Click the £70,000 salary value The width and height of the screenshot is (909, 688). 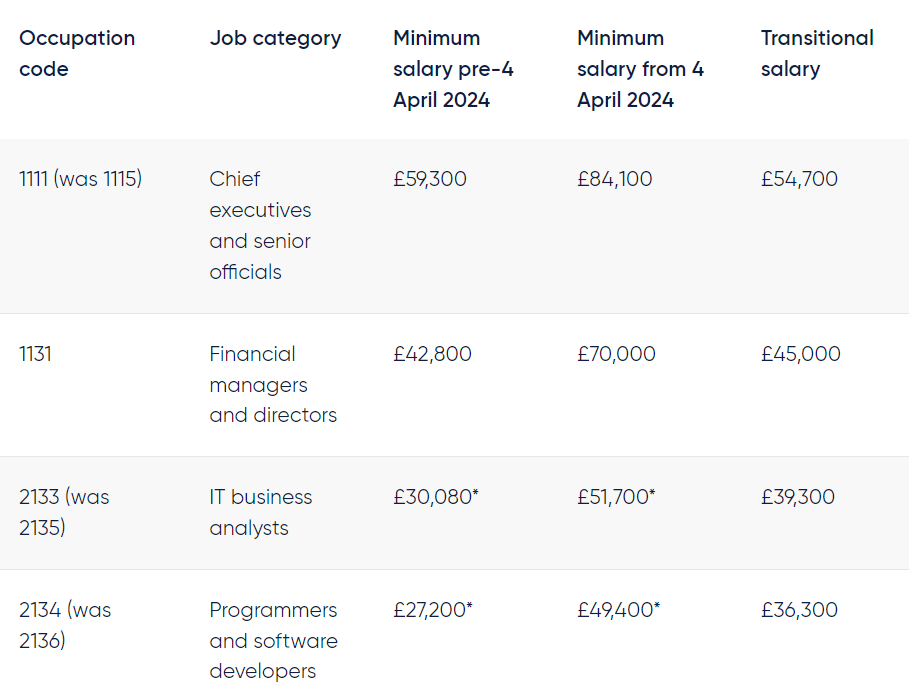pyautogui.click(x=616, y=354)
